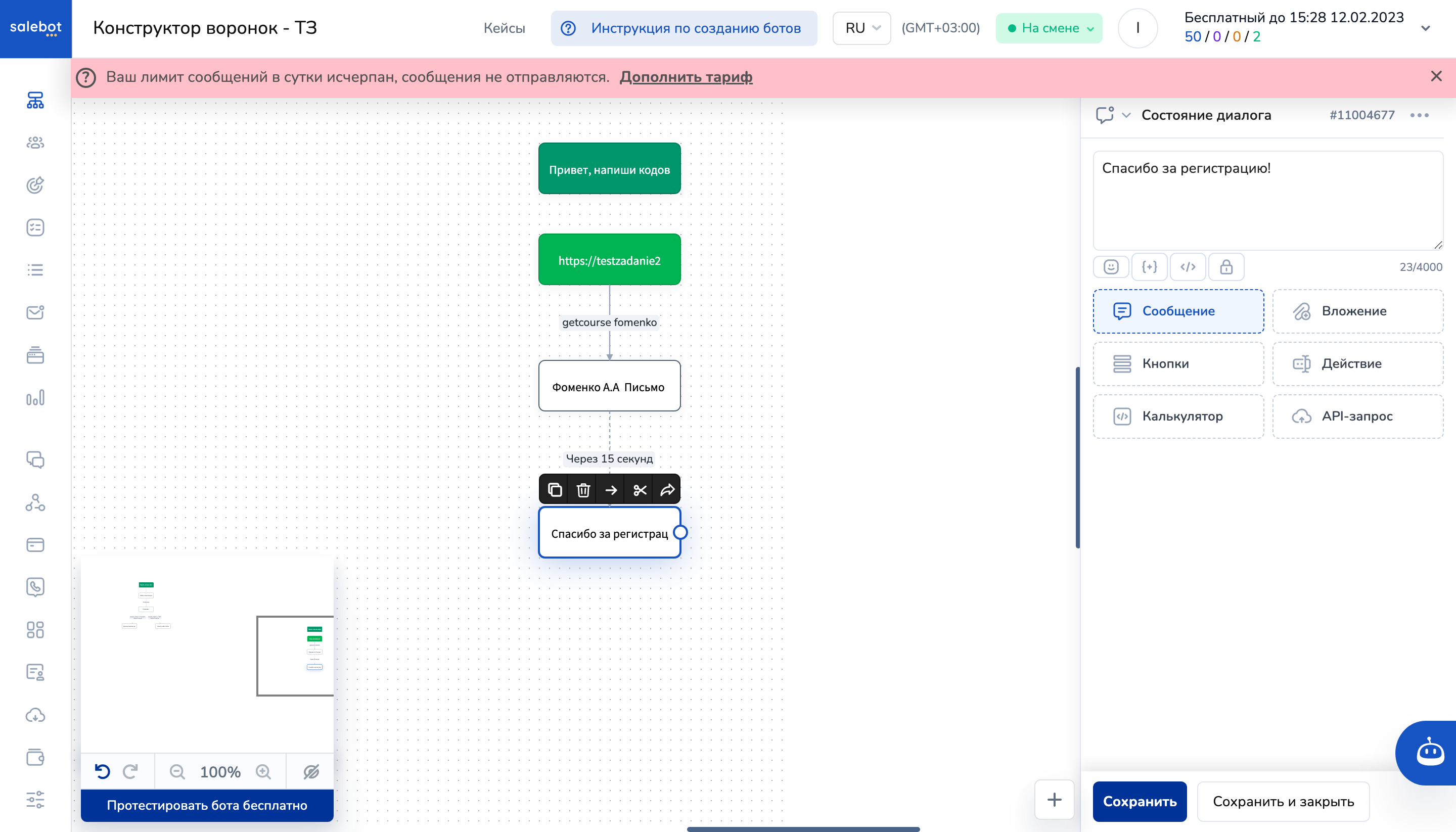
Task: Click the help question mark in warning banner
Action: [86, 77]
